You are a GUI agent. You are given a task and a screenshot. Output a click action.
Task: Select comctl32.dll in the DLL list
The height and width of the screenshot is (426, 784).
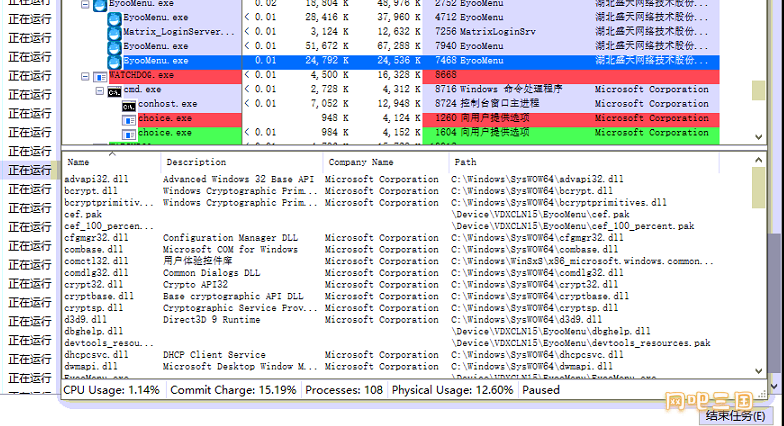96,261
